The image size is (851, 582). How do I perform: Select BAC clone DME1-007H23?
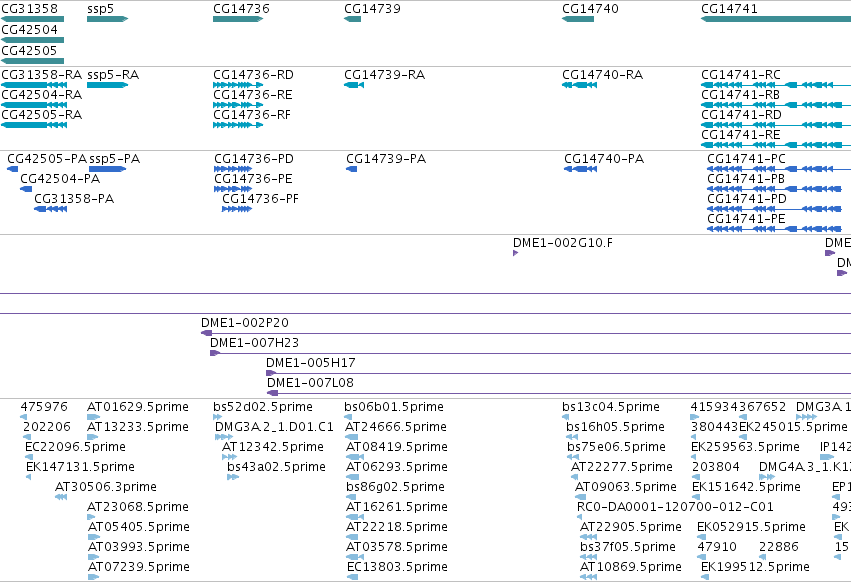[x=530, y=353]
